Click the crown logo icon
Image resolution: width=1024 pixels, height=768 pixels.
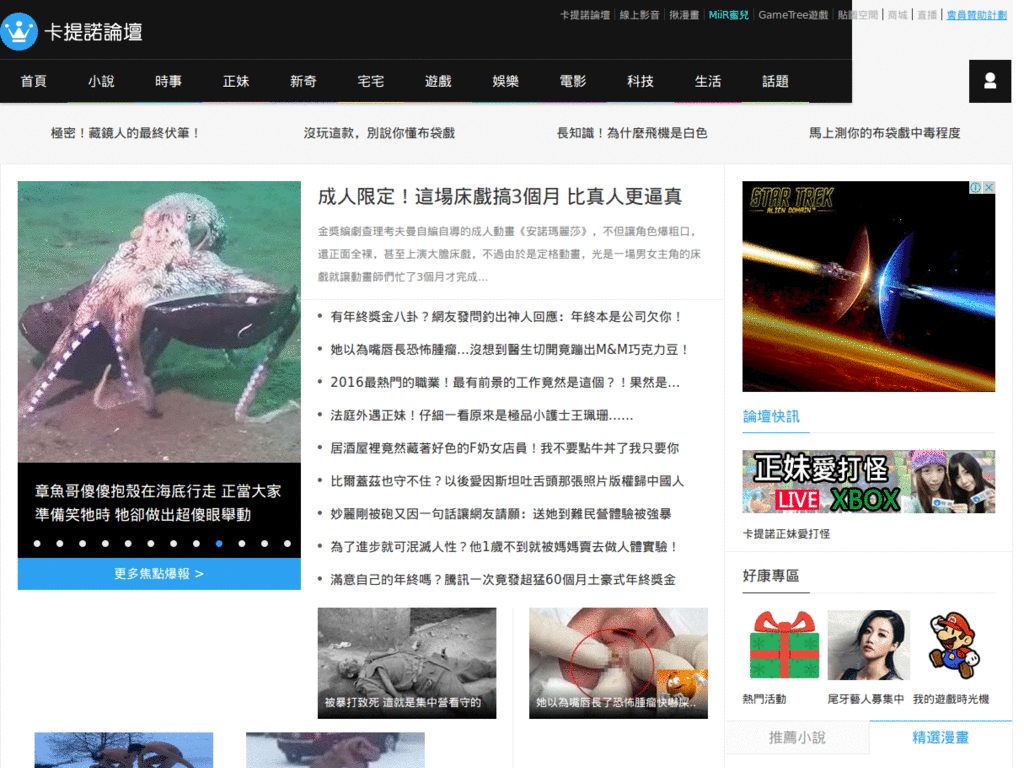19,31
